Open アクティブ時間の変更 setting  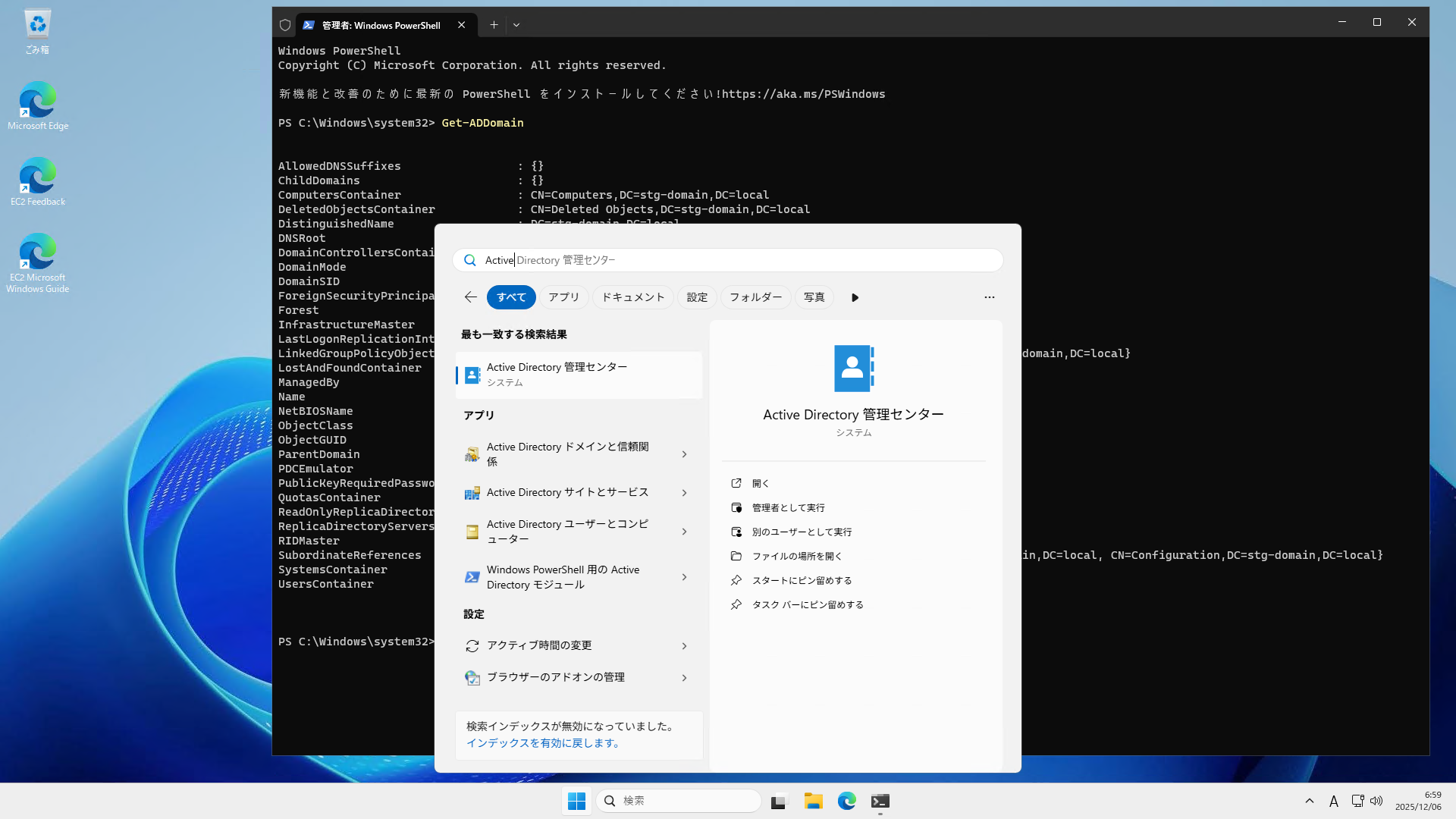(x=539, y=645)
